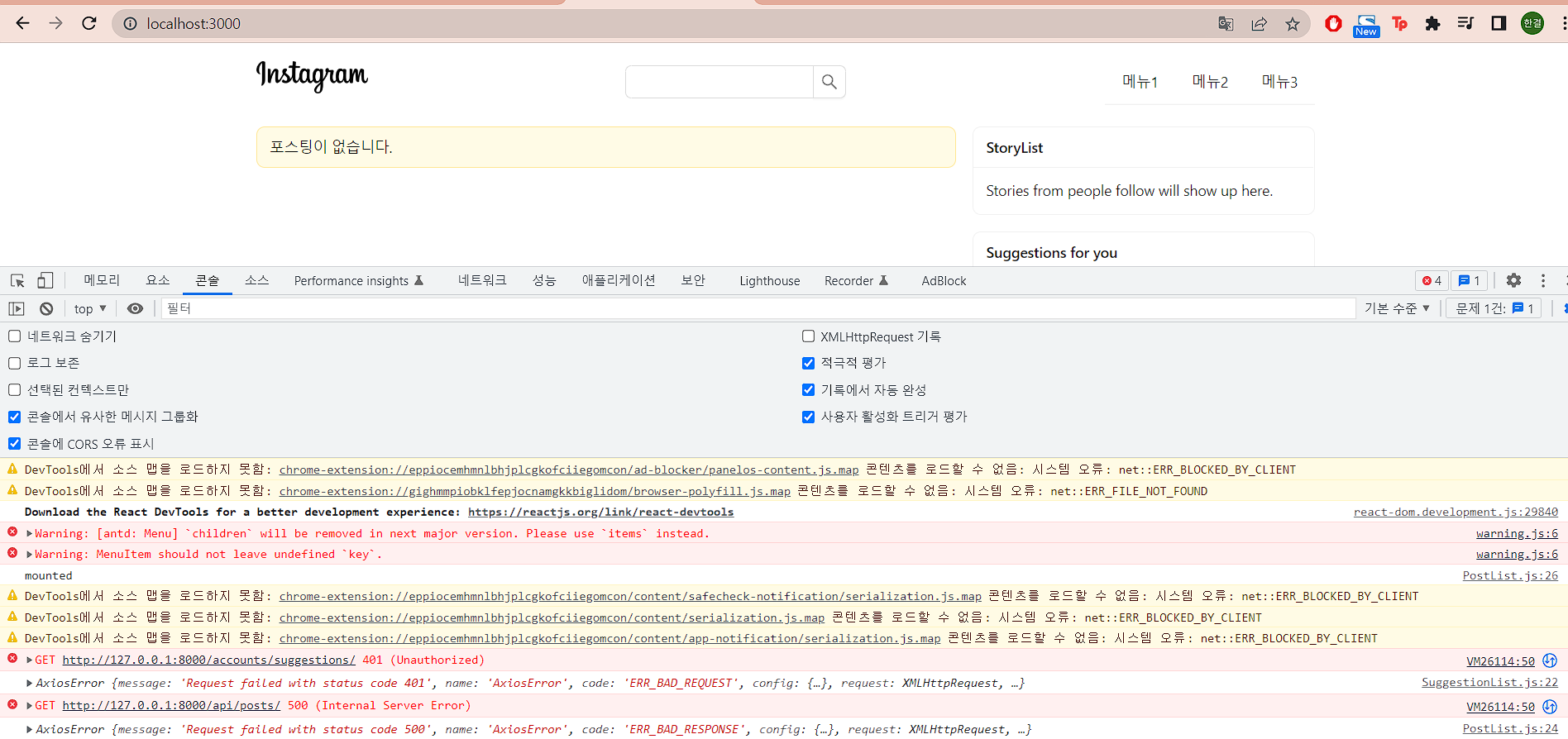Open source link PostList.js:26
Viewport: 1568px width, 739px height.
click(x=1510, y=575)
